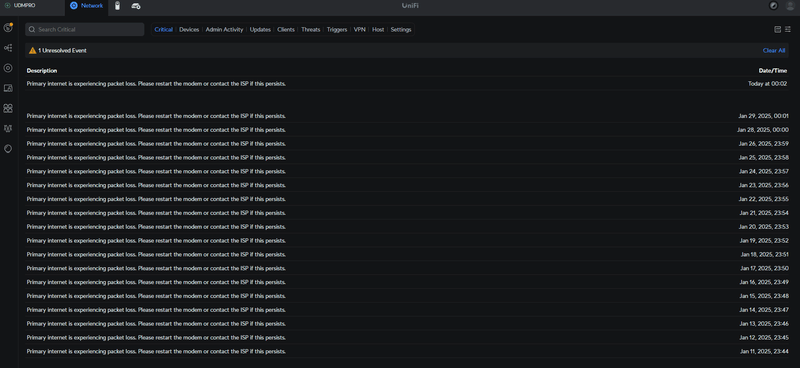Viewport: 800px width, 368px height.
Task: Open the filter sliders icon
Action: (788, 30)
